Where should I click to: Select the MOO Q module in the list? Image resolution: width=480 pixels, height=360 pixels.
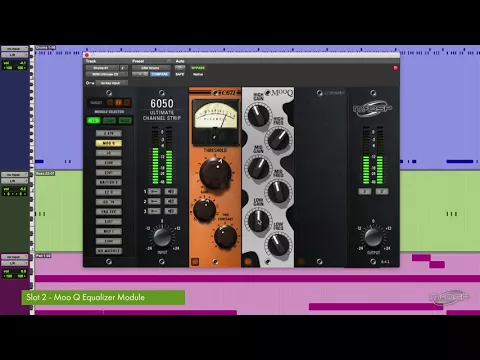(109, 143)
